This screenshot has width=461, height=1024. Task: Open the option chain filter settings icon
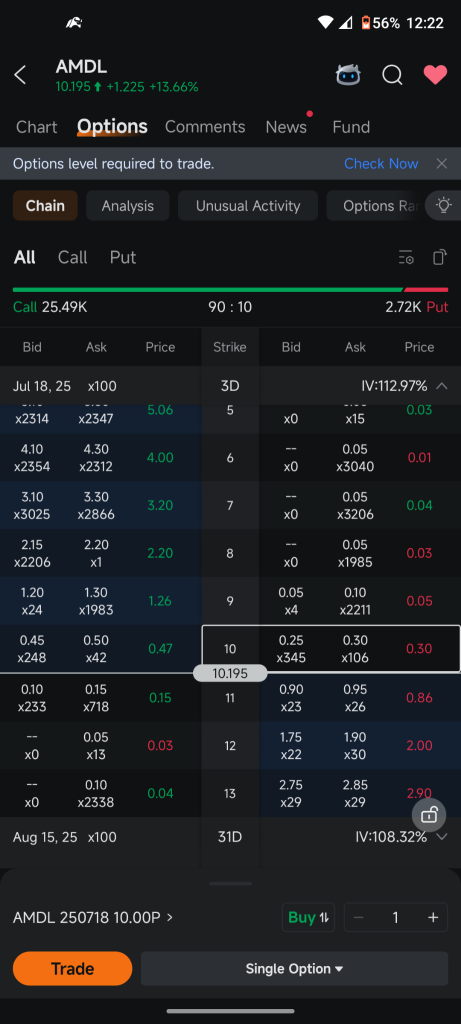point(406,257)
